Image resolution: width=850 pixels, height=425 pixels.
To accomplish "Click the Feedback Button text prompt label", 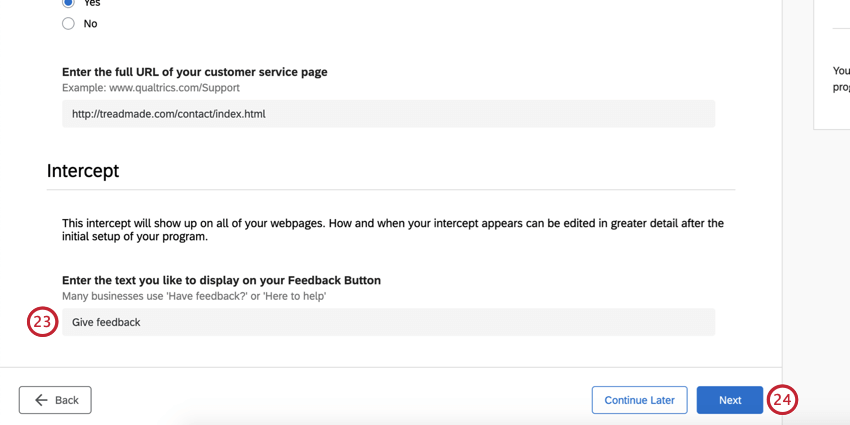I will [221, 280].
